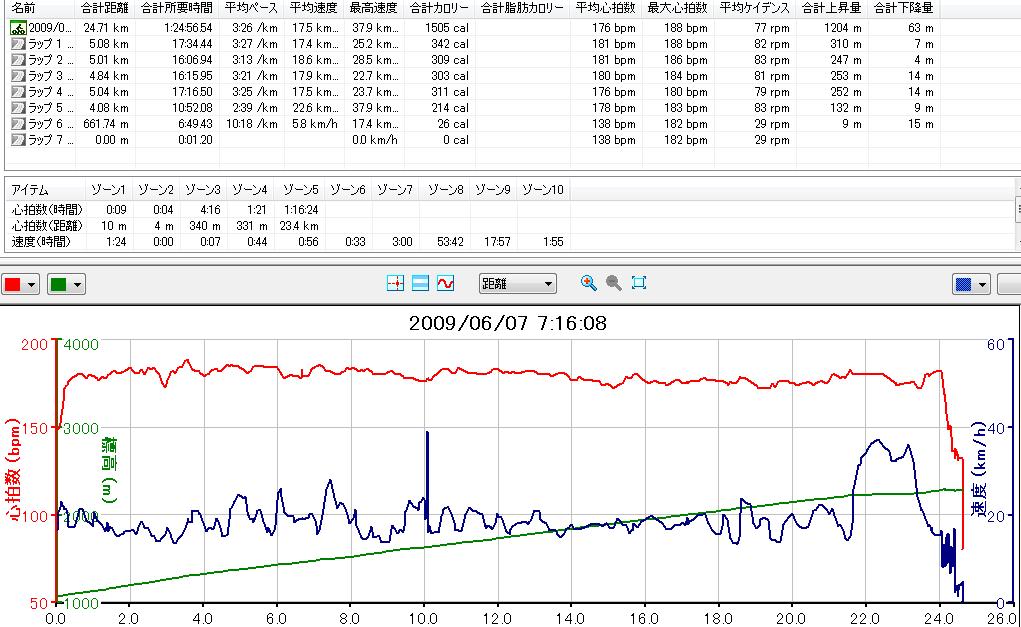Select the 心拍数(距離) row

[287, 226]
